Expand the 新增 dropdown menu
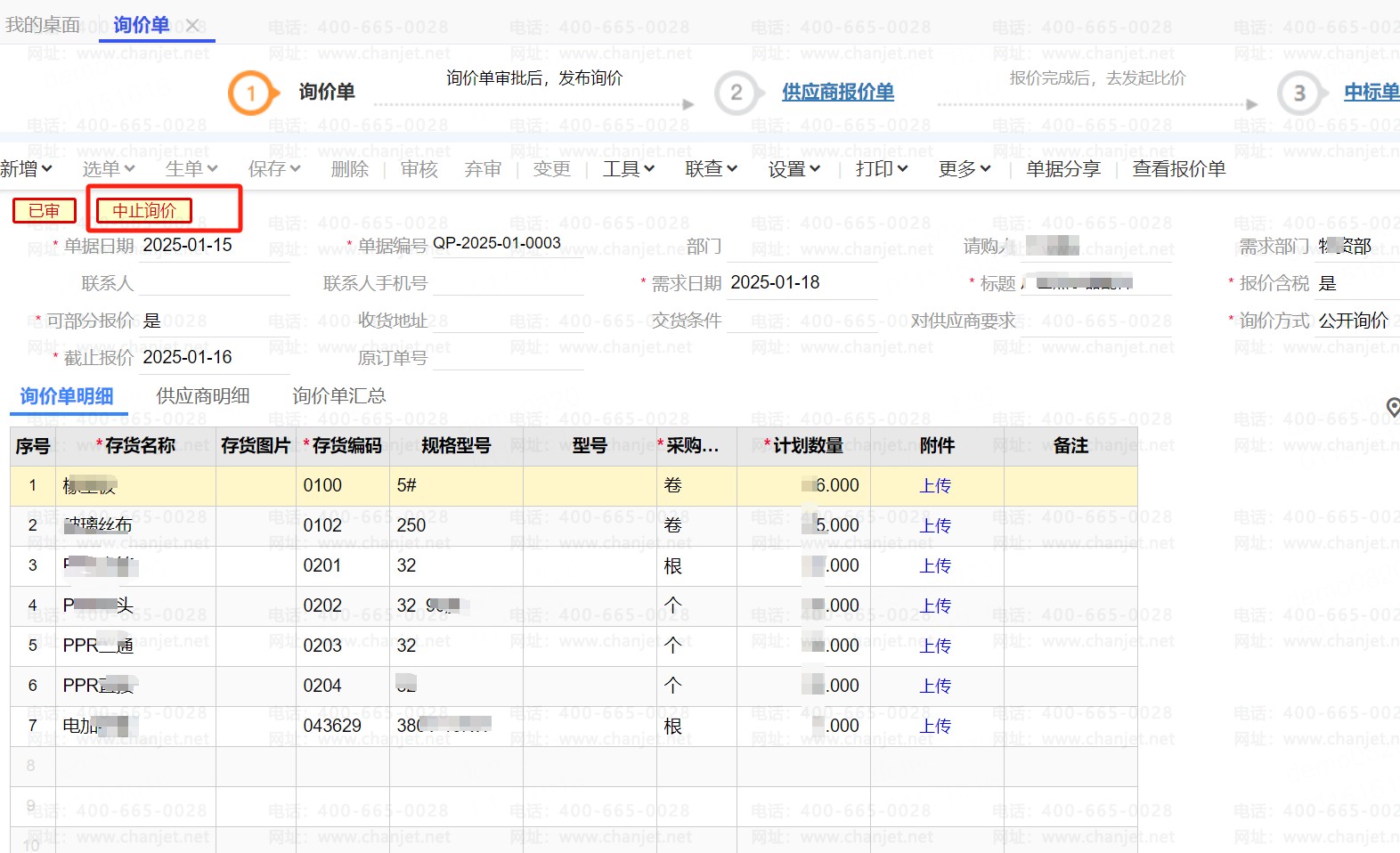The width and height of the screenshot is (1400, 853). tap(27, 169)
